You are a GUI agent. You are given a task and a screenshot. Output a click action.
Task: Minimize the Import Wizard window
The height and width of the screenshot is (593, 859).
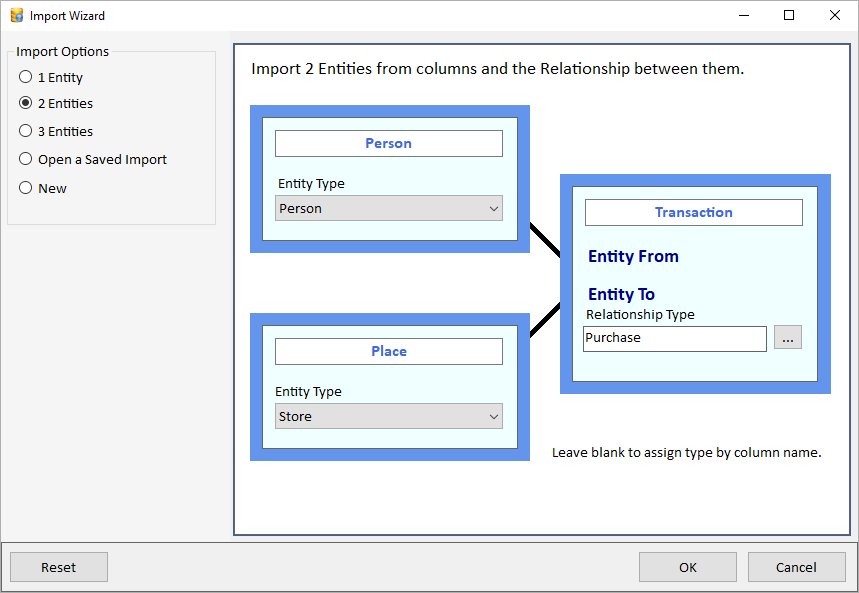743,15
